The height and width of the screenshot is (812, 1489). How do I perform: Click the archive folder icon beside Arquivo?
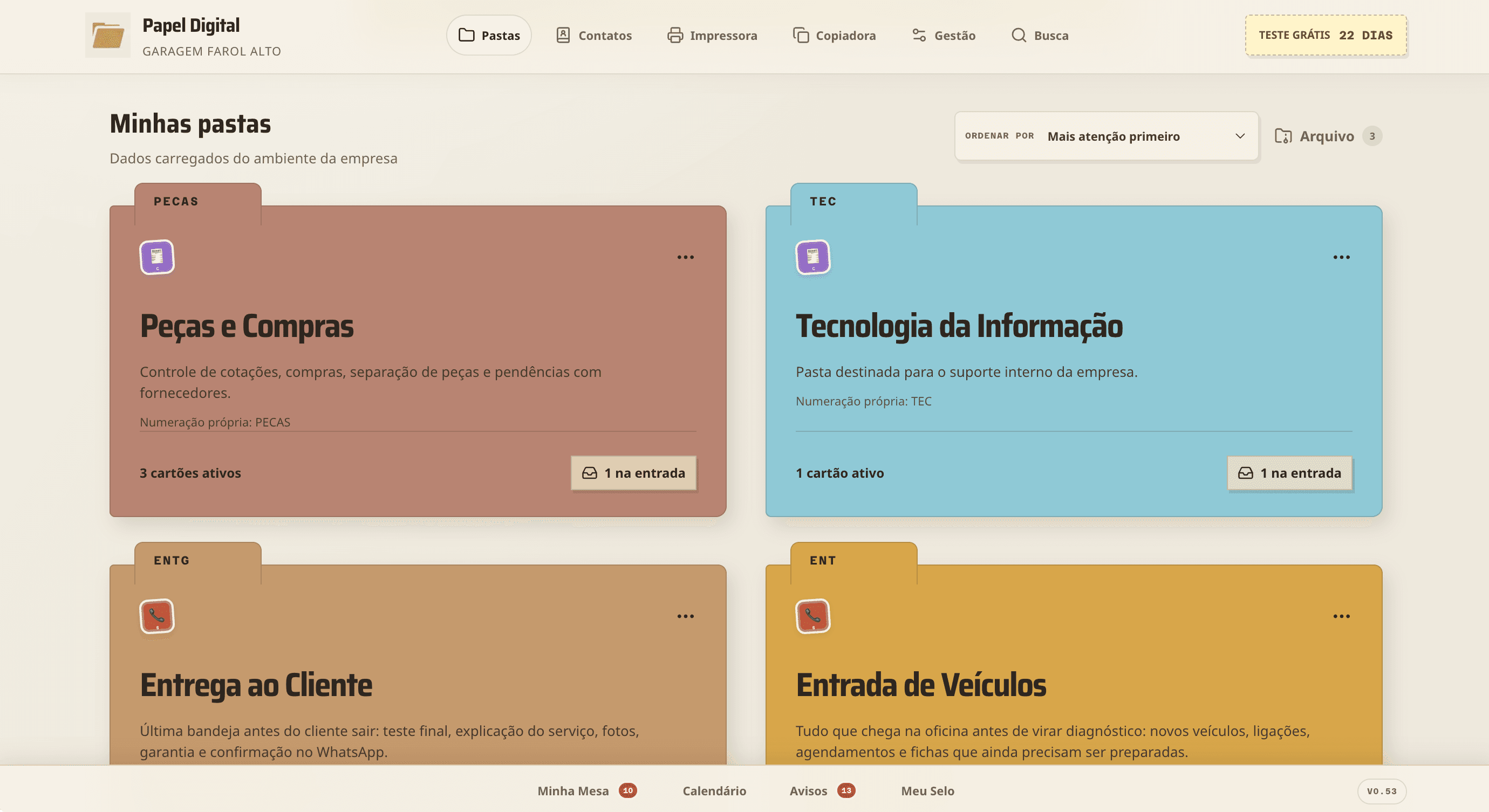point(1283,136)
